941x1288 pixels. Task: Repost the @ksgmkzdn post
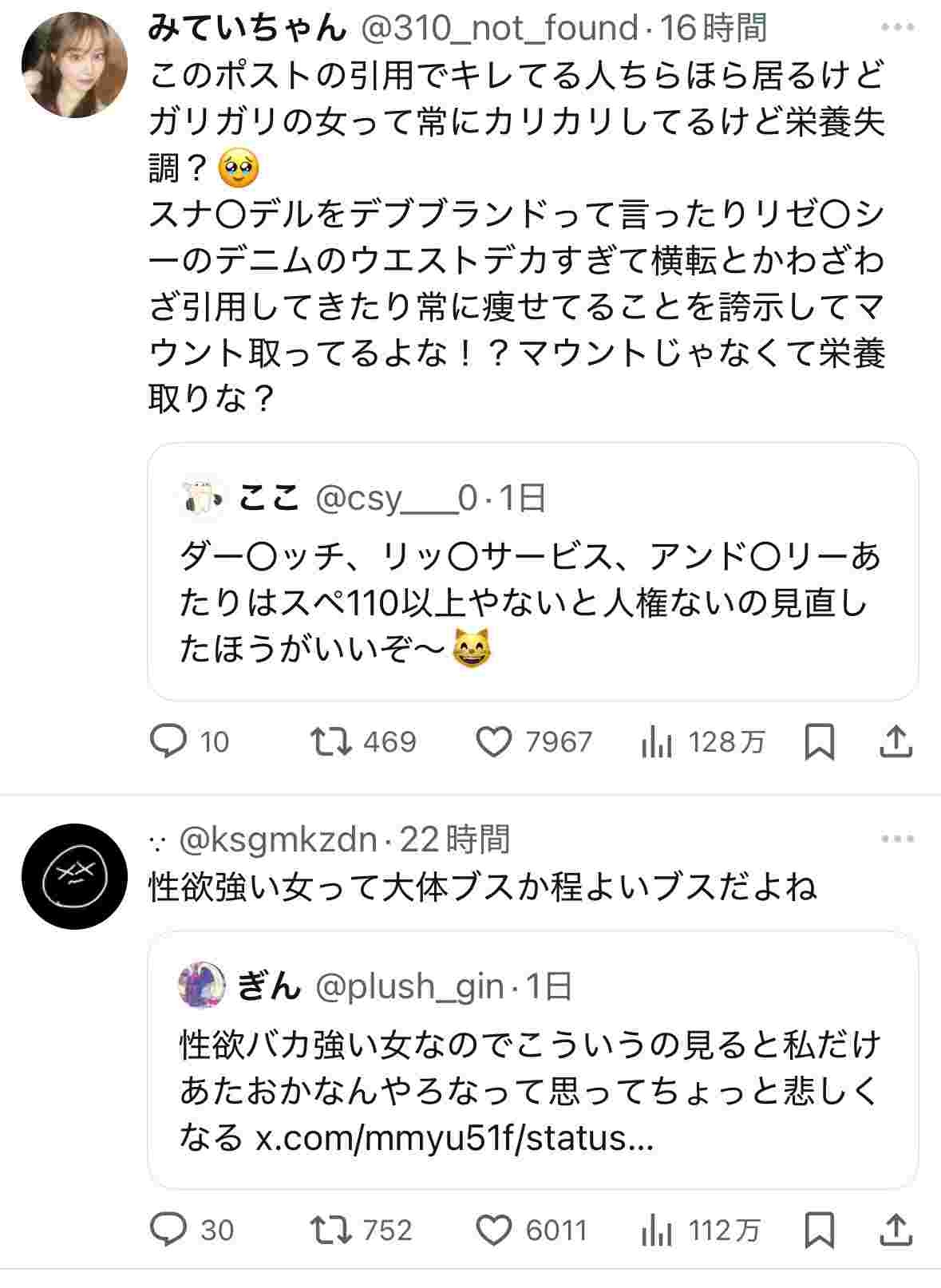click(x=331, y=1230)
